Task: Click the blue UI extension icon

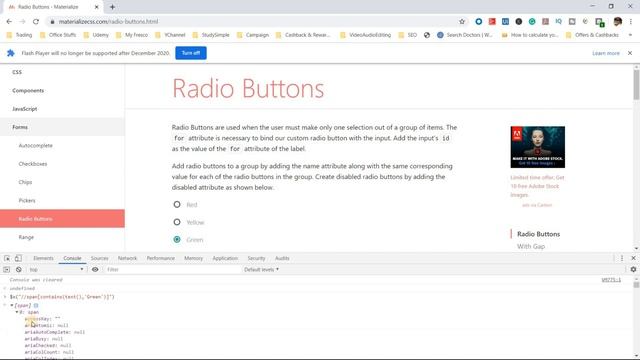Action: [505, 22]
